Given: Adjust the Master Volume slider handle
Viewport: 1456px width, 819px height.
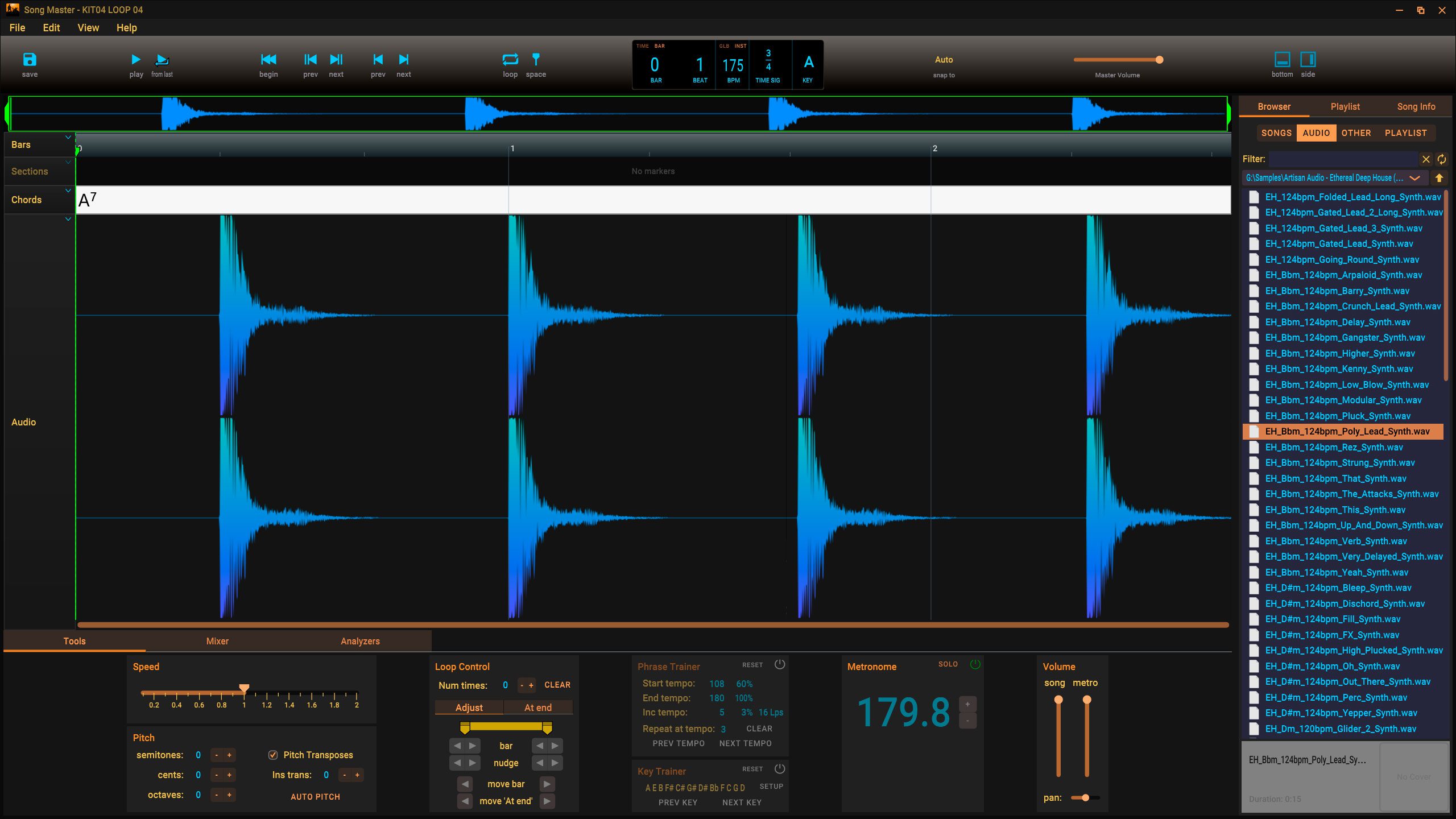Looking at the screenshot, I should click(x=1159, y=60).
